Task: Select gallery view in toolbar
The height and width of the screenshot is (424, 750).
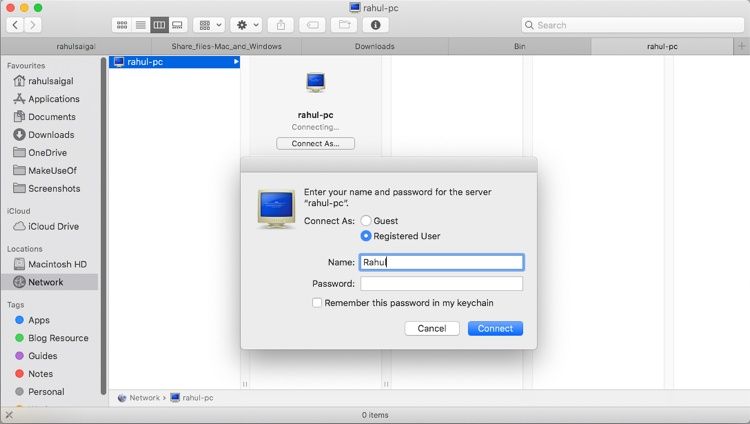Action: [177, 24]
